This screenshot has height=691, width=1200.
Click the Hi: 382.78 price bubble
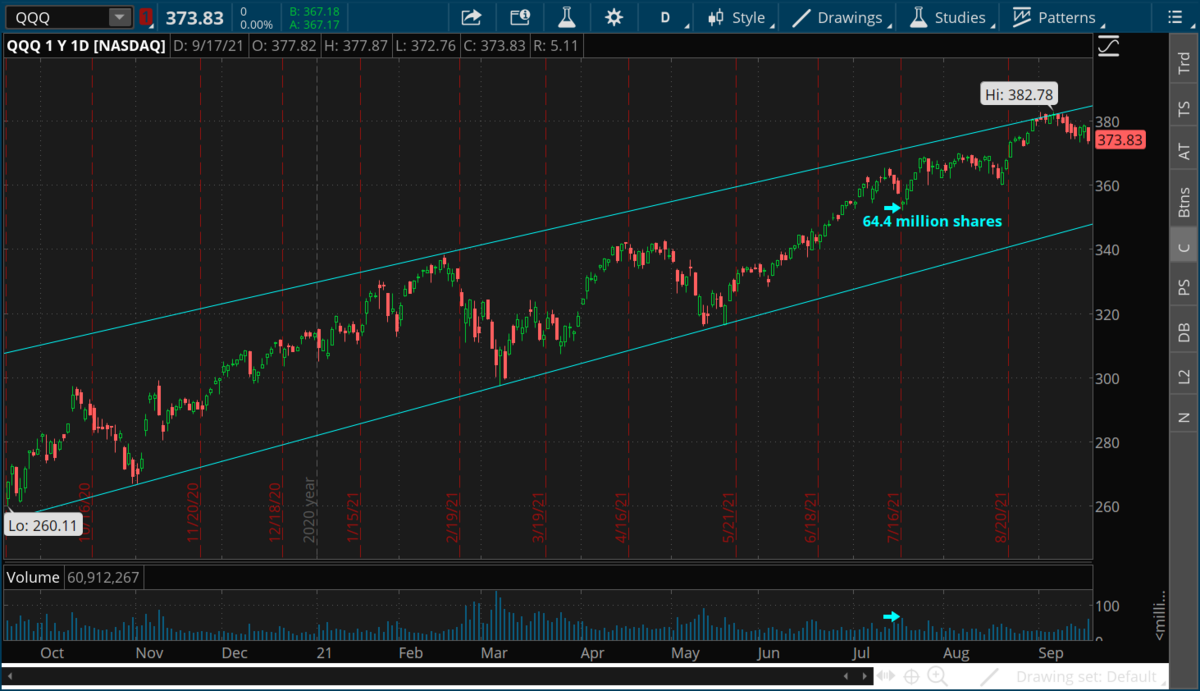pyautogui.click(x=1020, y=96)
